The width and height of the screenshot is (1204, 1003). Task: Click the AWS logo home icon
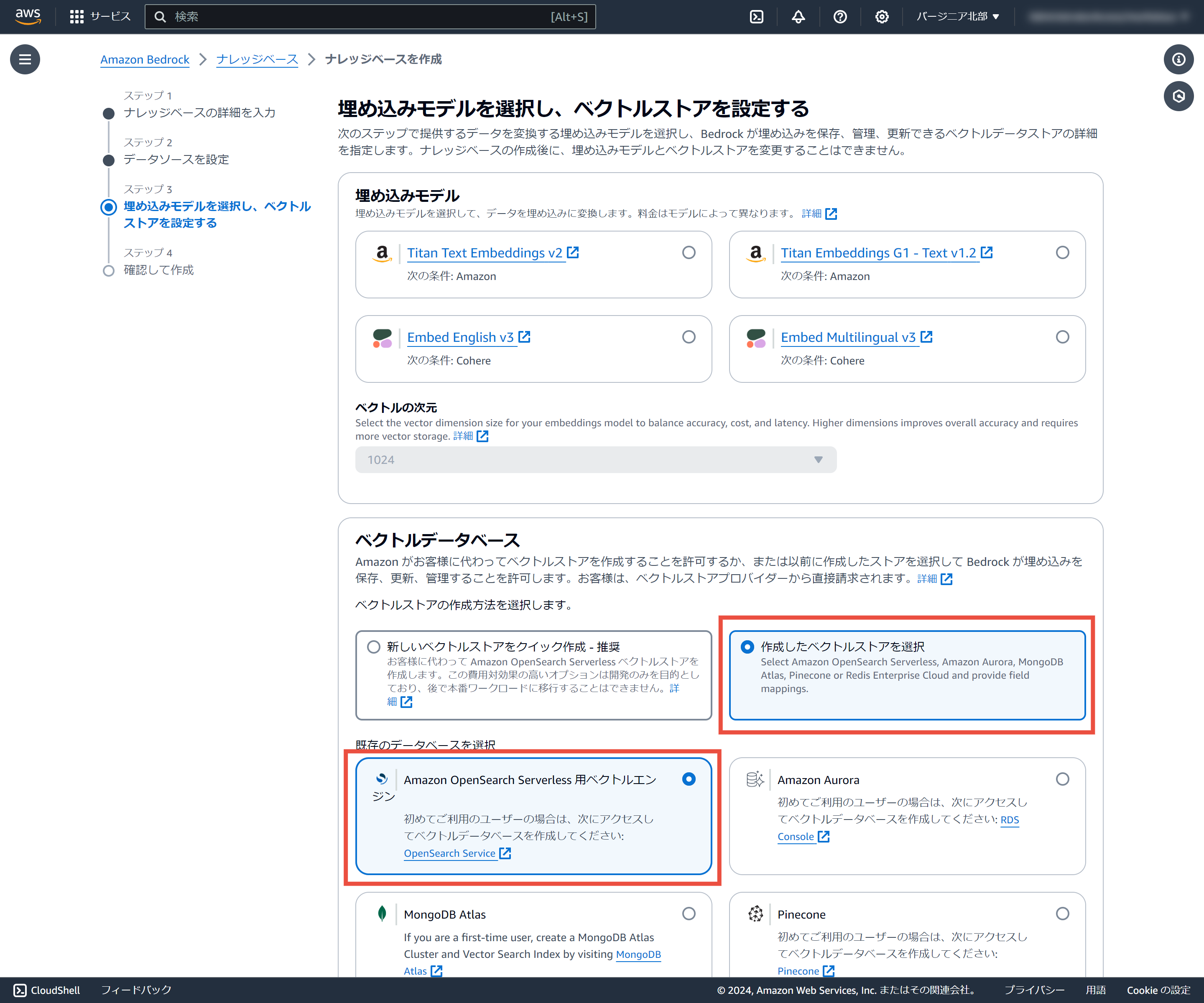tap(28, 16)
